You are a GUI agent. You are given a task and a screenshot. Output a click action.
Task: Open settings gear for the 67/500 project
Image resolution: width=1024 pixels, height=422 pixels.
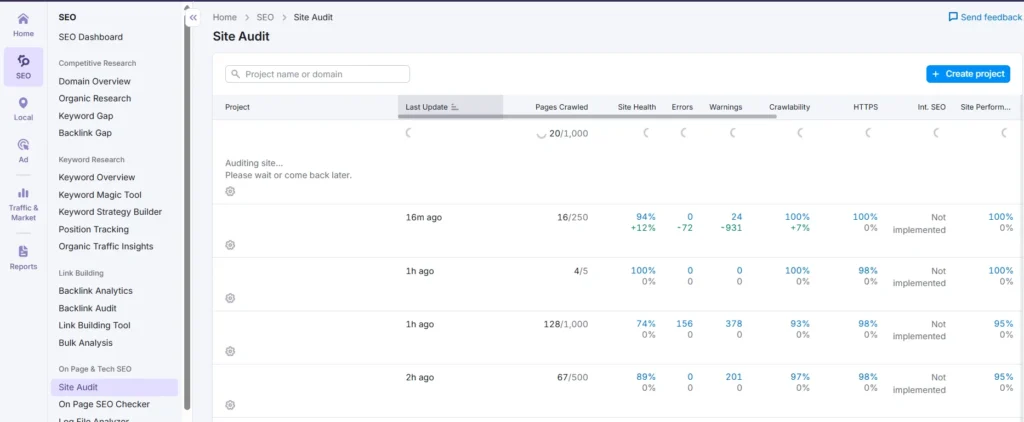pos(230,405)
